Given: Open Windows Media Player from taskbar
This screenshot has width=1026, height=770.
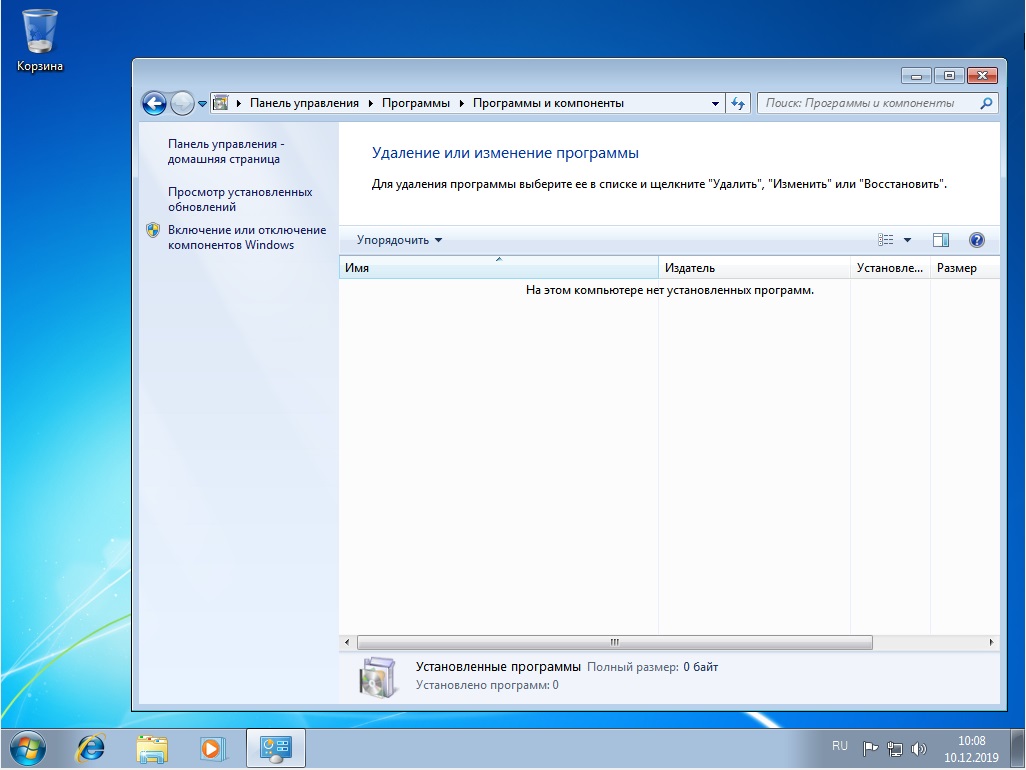Looking at the screenshot, I should coord(212,747).
